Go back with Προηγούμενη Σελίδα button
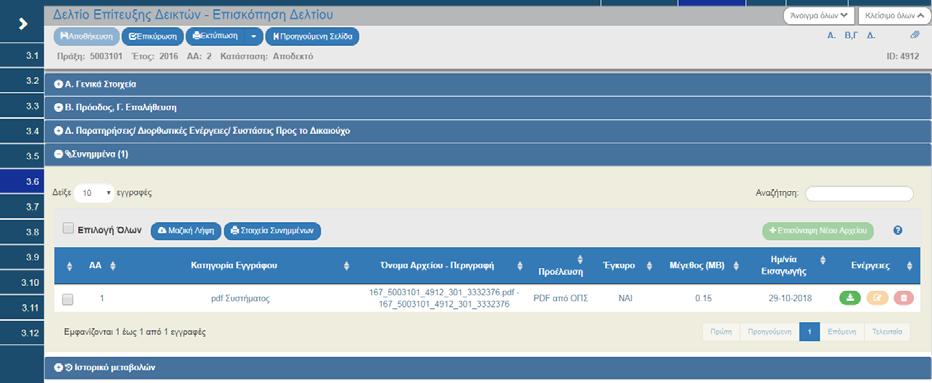The height and width of the screenshot is (383, 932). point(312,36)
